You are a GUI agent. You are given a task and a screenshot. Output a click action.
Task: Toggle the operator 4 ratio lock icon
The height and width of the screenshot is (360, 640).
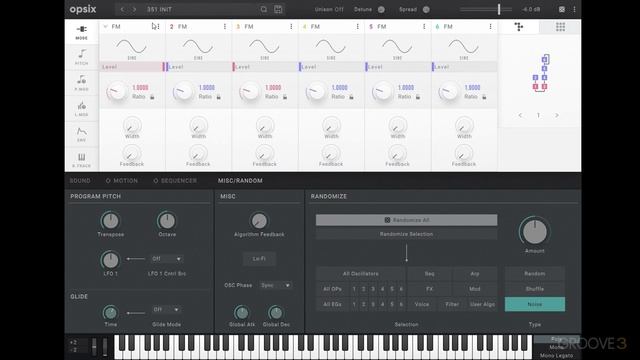[351, 97]
